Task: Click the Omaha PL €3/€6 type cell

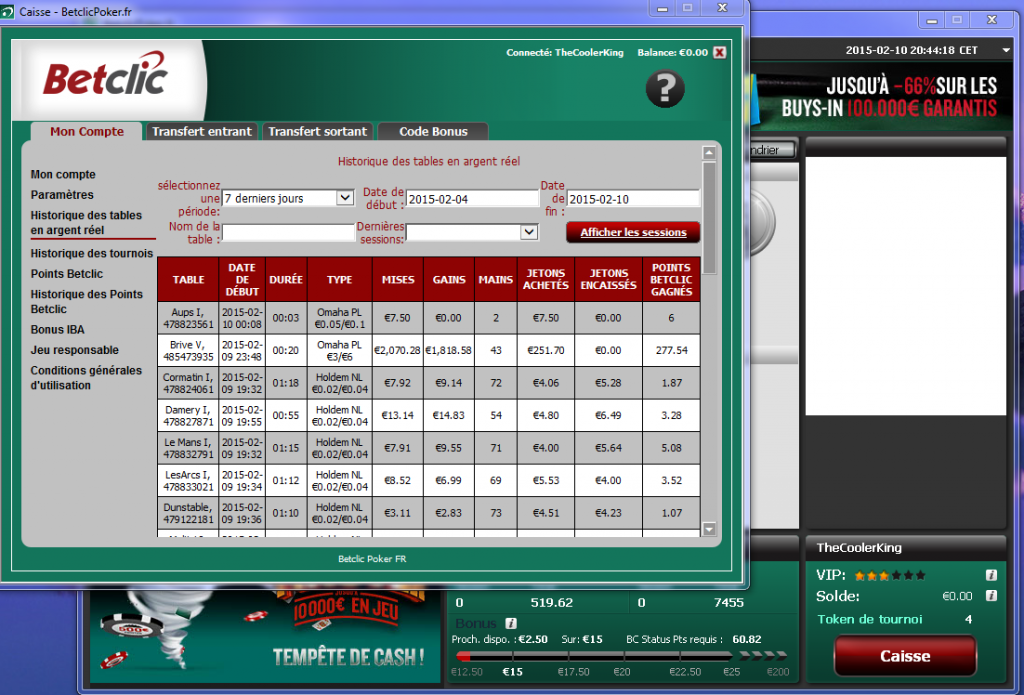Action: pos(340,351)
